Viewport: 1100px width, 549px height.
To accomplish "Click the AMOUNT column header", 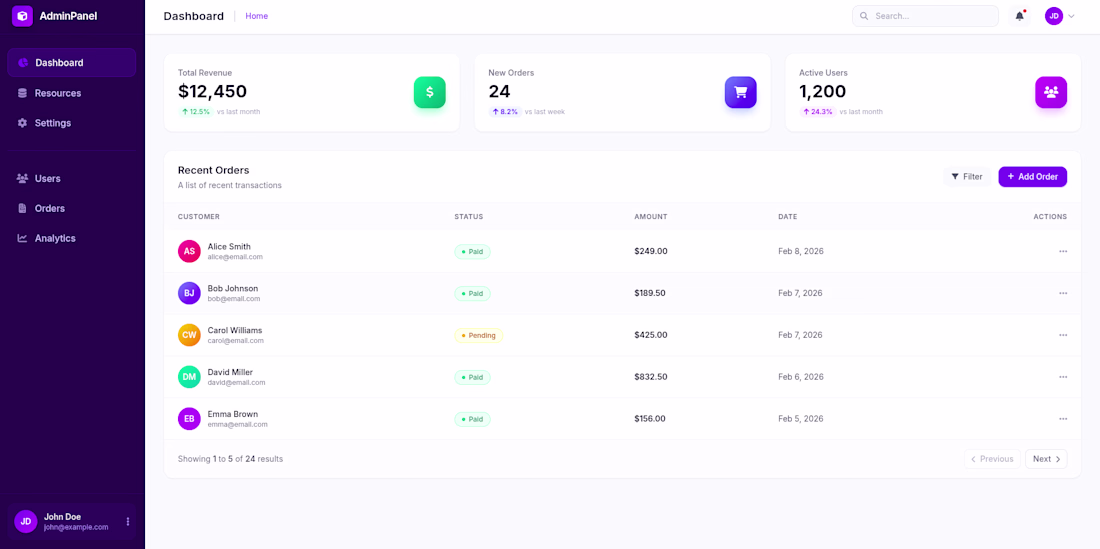I will [651, 217].
